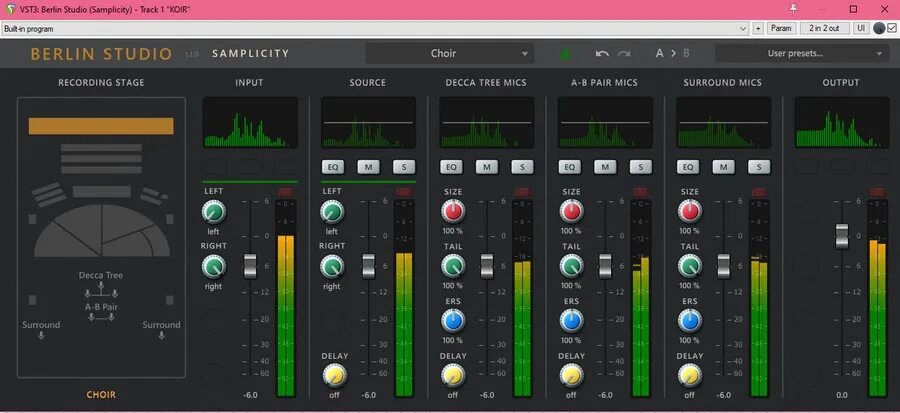
Task: Click the Input level fader handle
Action: 250,266
